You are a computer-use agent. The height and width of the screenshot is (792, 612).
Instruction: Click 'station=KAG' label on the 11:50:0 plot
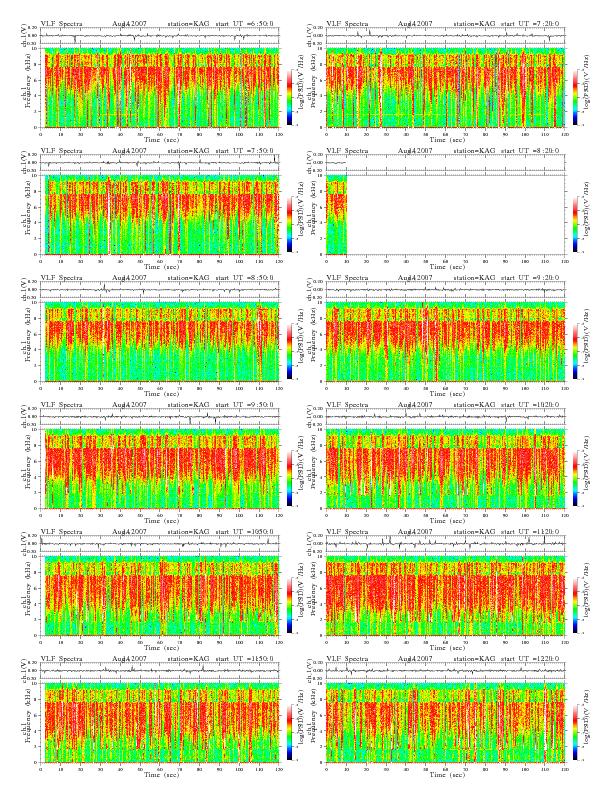188,659
